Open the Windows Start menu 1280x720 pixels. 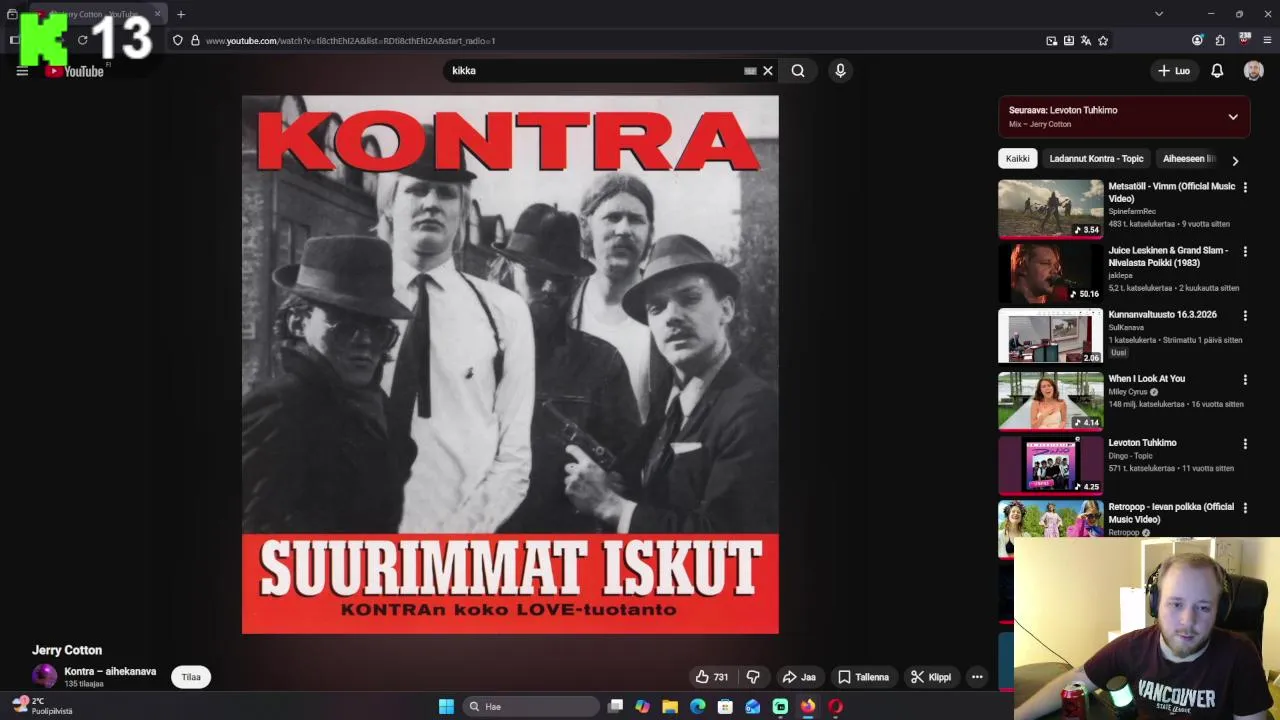446,706
